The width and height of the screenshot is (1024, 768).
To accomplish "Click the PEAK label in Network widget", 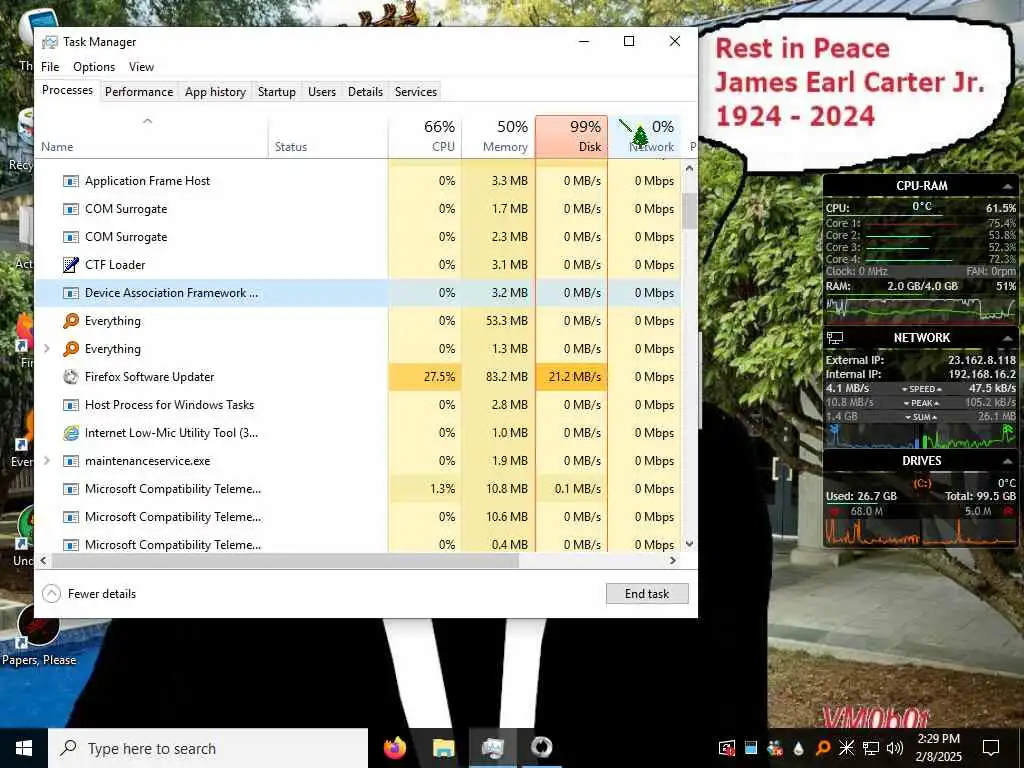I will pyautogui.click(x=921, y=403).
